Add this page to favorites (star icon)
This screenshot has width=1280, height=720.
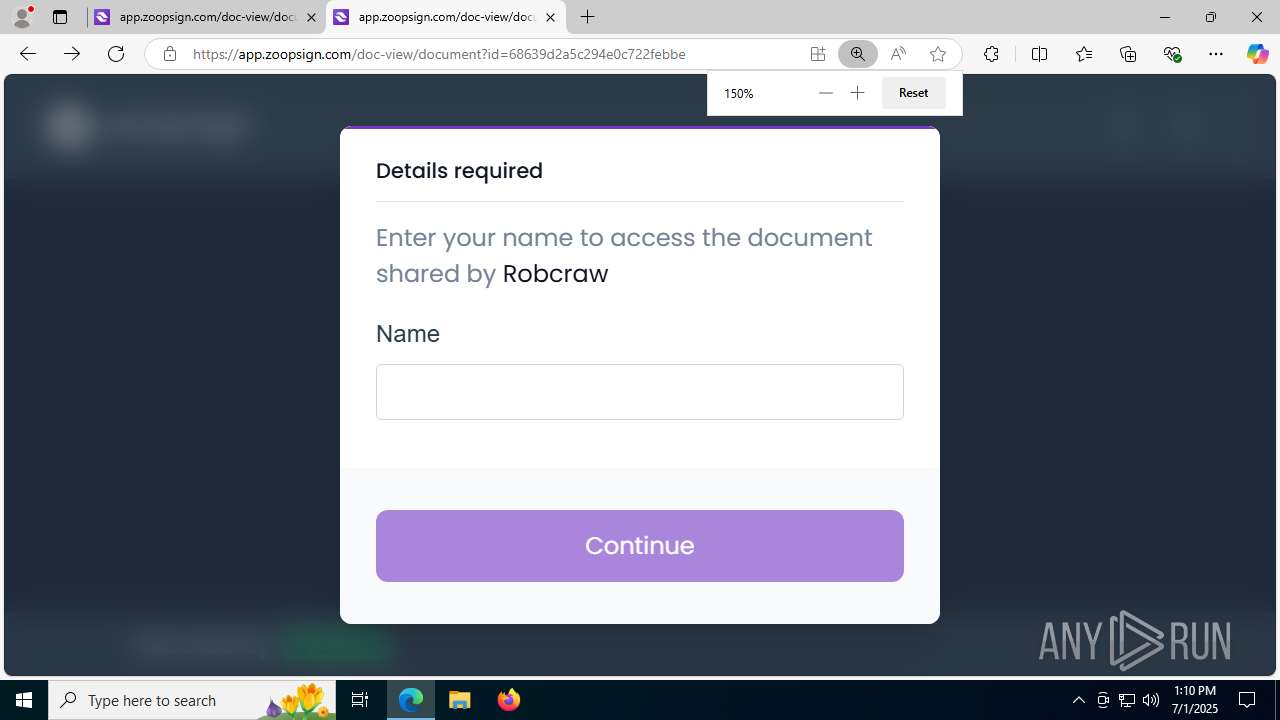tap(938, 54)
